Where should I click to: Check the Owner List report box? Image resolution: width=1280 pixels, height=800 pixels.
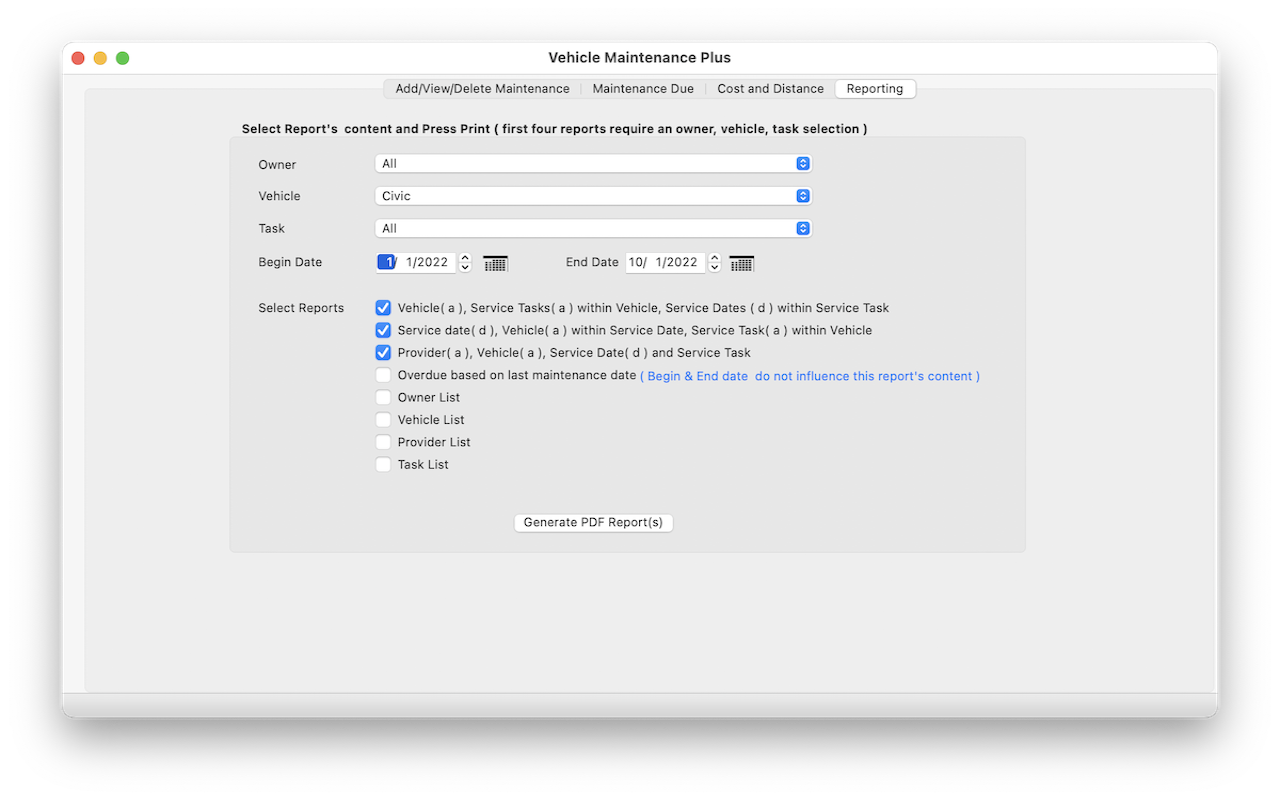tap(383, 397)
